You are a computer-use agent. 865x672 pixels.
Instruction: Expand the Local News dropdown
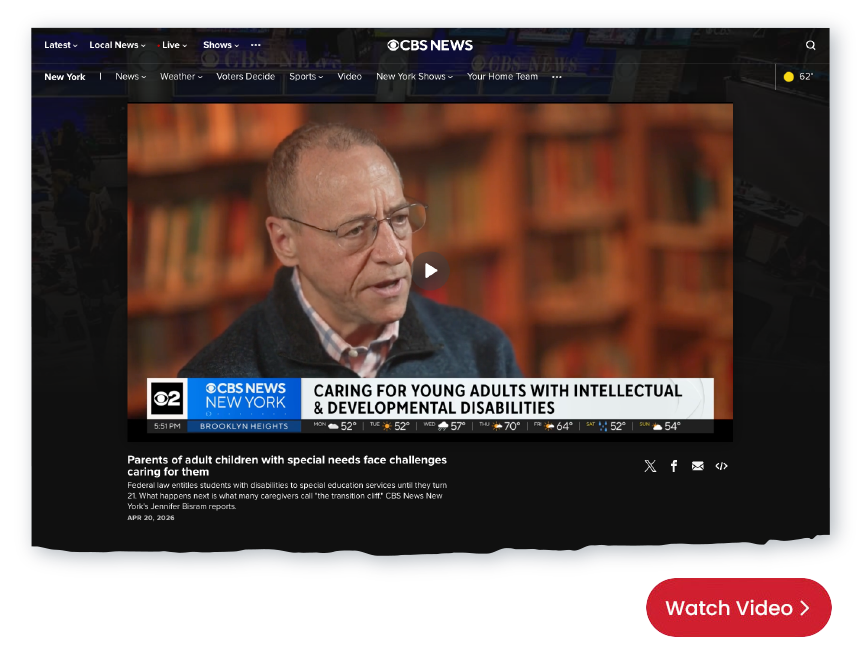[117, 45]
